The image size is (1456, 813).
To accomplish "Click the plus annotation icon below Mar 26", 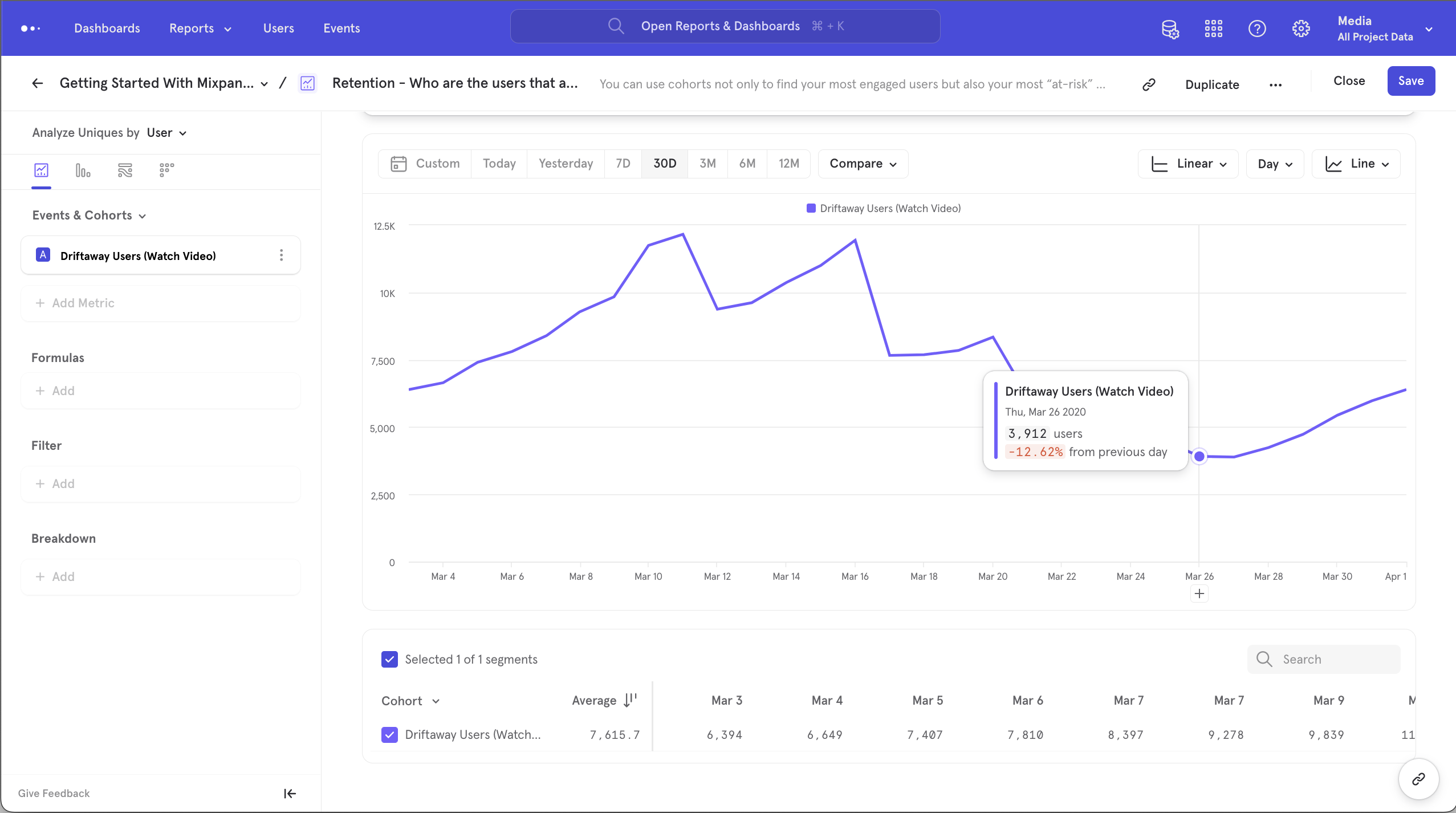I will click(x=1199, y=594).
